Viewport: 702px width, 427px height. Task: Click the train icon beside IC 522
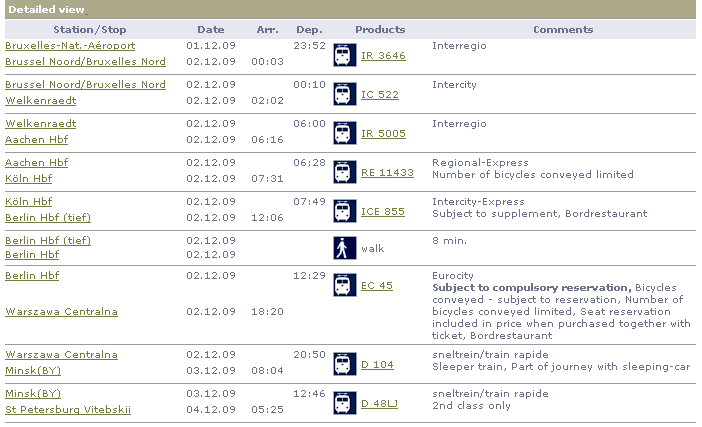[344, 94]
